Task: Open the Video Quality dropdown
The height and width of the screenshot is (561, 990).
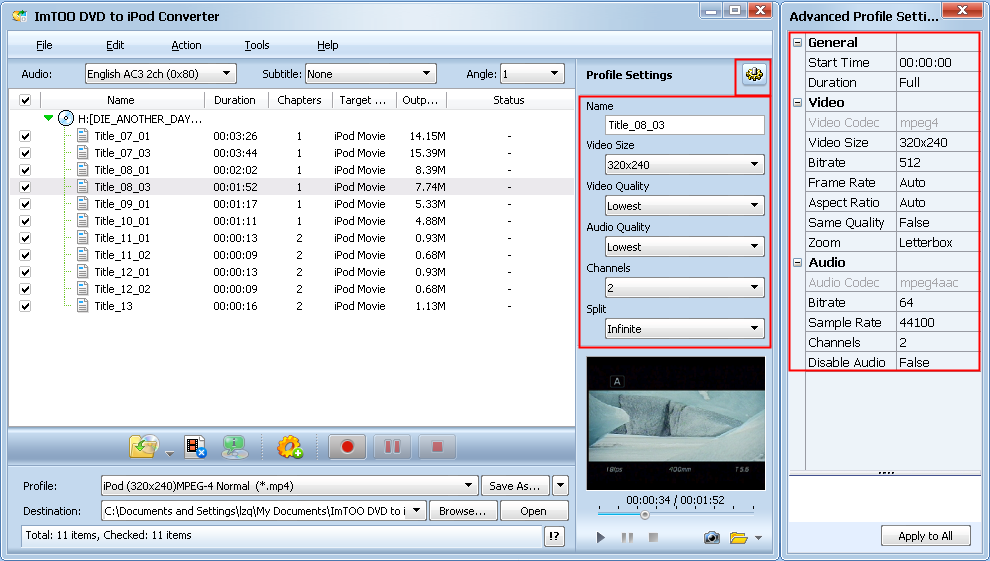Action: (684, 206)
